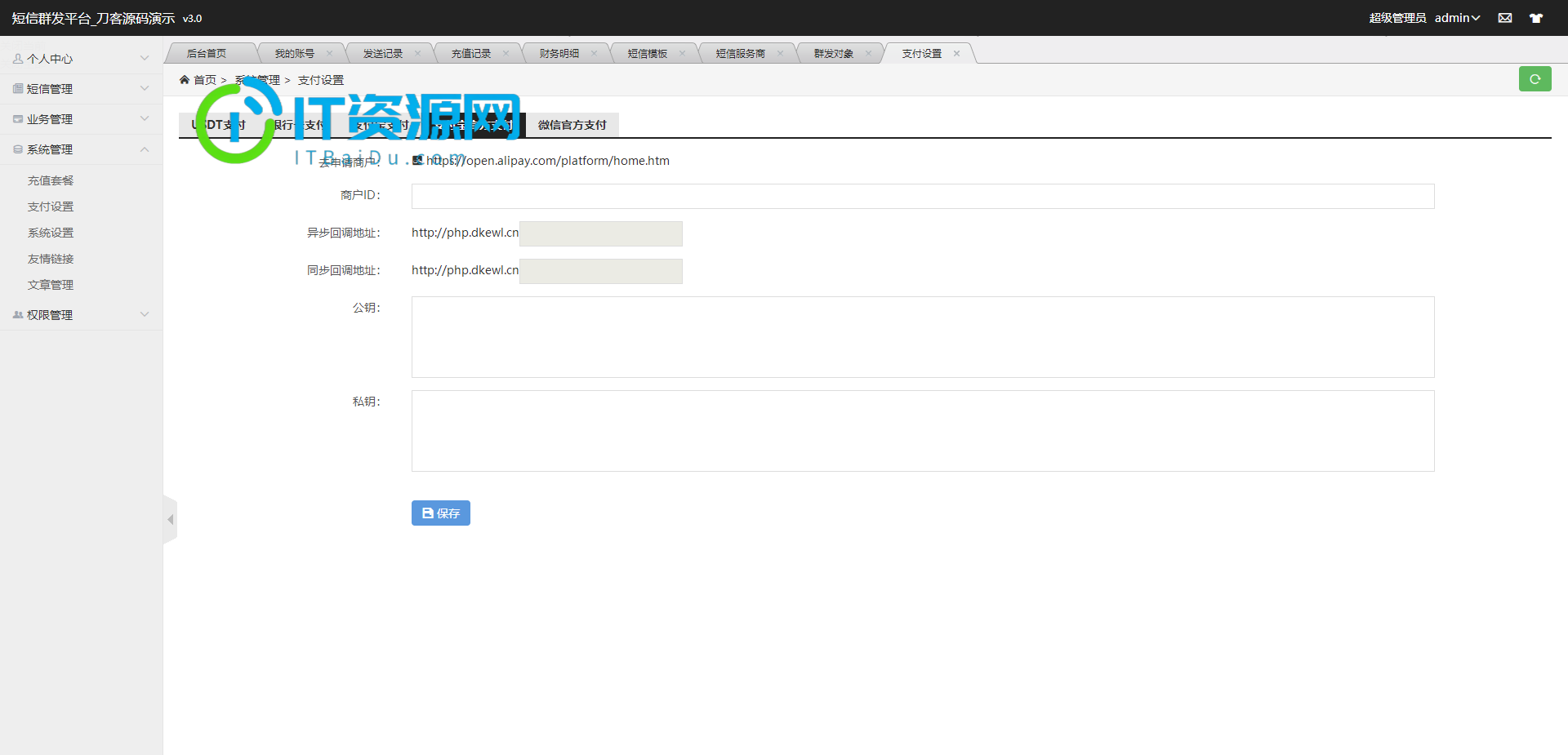Screen dimensions: 1568x755
Task: Close the 发送记录 tab
Action: [x=417, y=53]
